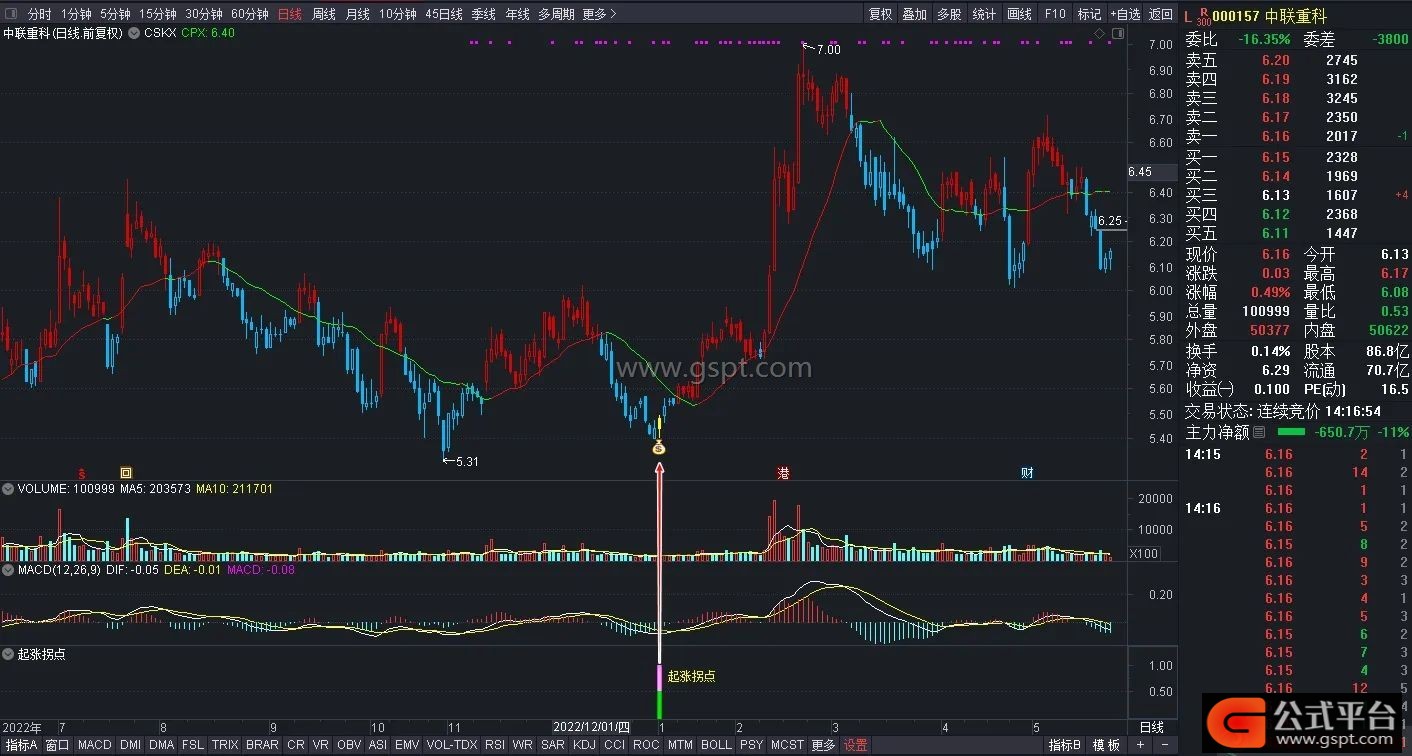Click the money bag signal icon
Image resolution: width=1412 pixels, height=756 pixels.
658,446
